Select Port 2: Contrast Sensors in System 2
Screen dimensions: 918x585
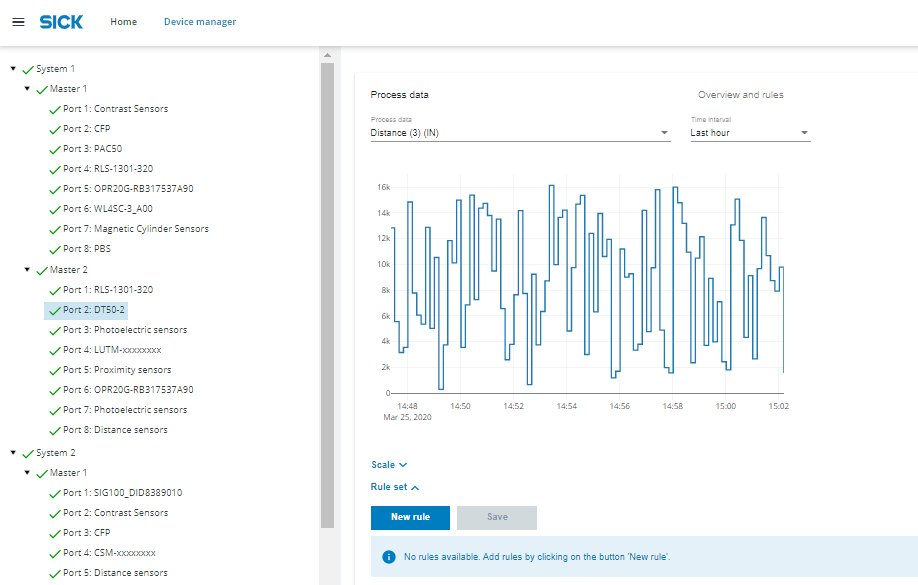coord(115,513)
